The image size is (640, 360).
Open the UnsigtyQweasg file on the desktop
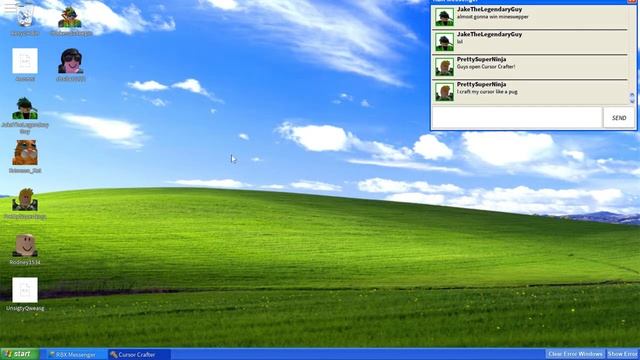pos(25,290)
